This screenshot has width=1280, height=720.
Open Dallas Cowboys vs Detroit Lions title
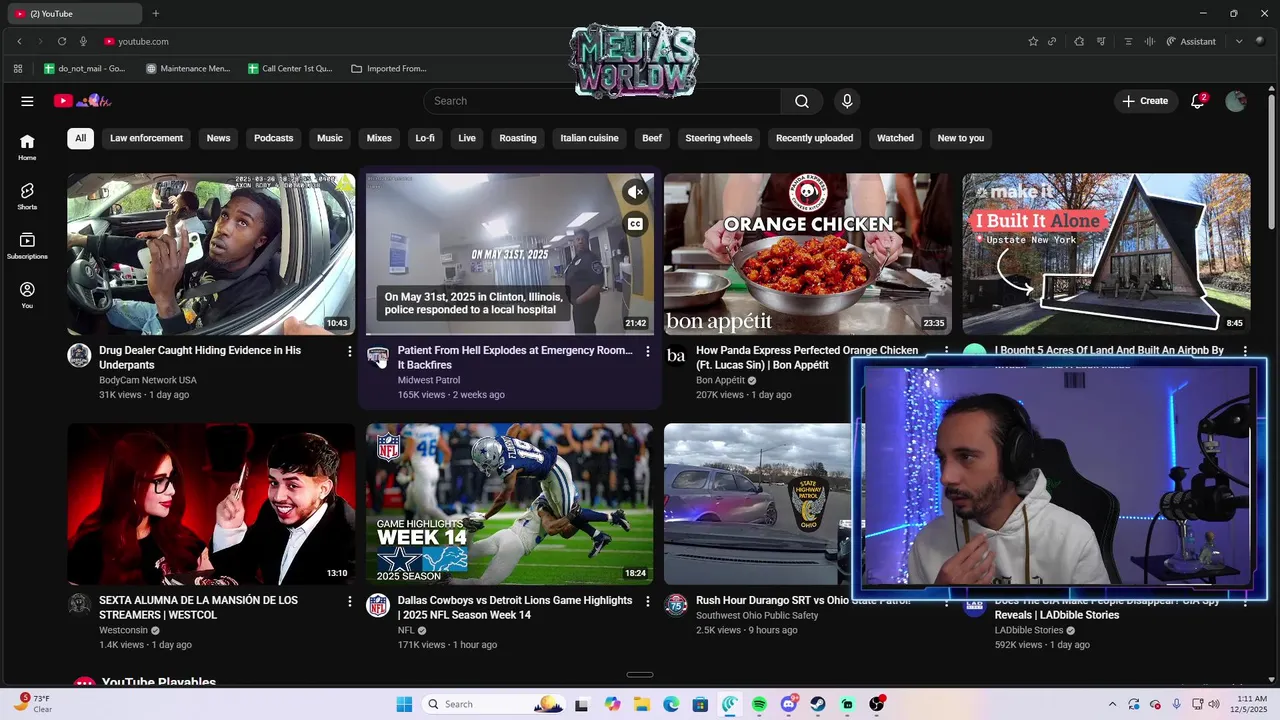click(x=515, y=607)
